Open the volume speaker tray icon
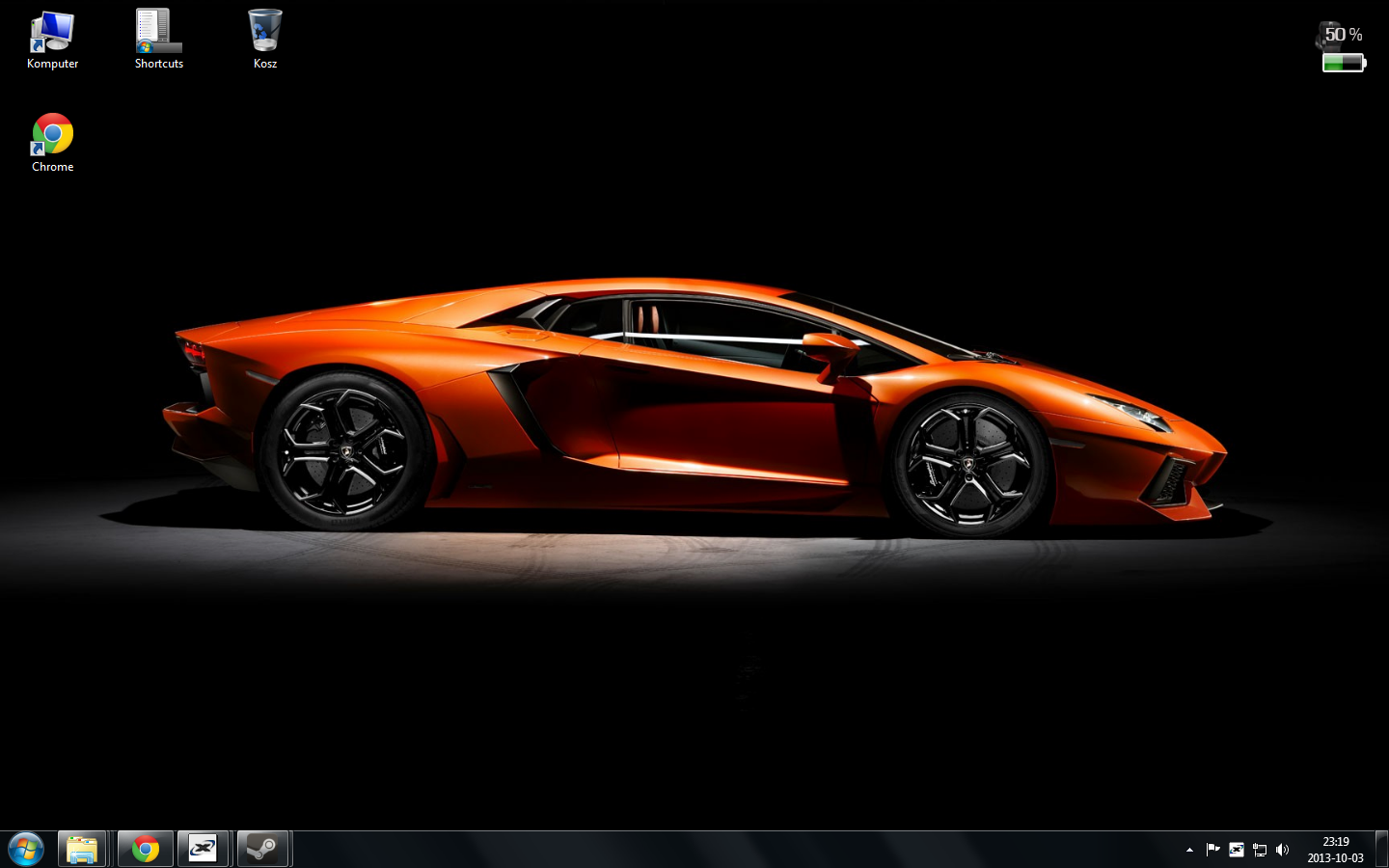1389x868 pixels. [1282, 850]
